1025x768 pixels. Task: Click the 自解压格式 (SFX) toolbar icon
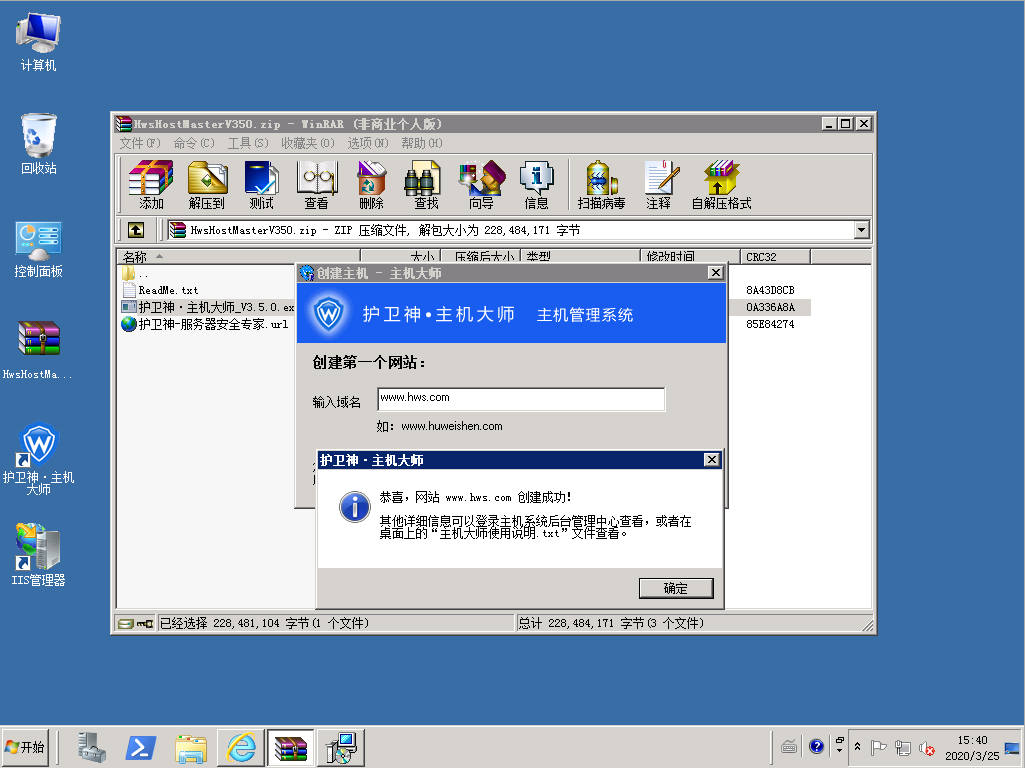722,185
